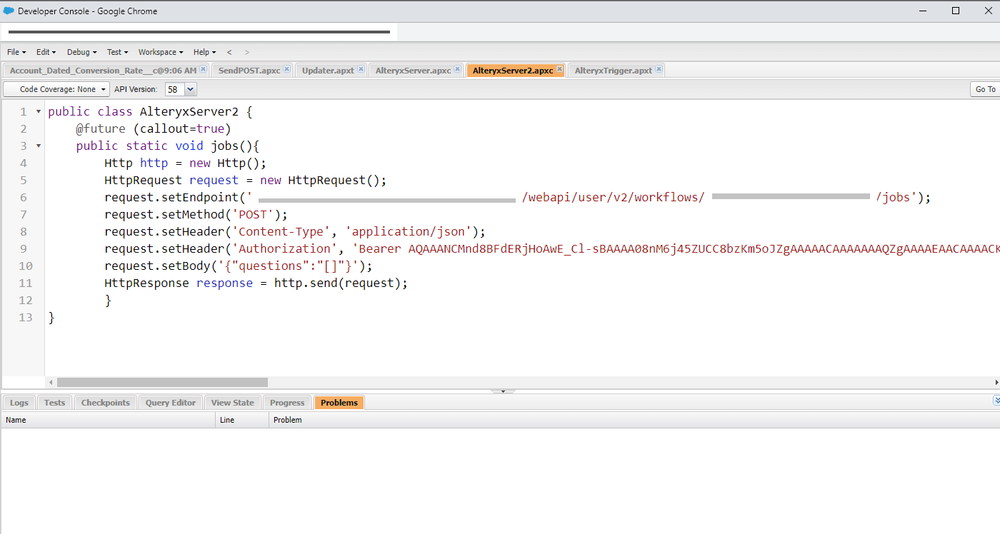Click line number 6 in the gutter
This screenshot has width=1000, height=534.
coord(23,198)
